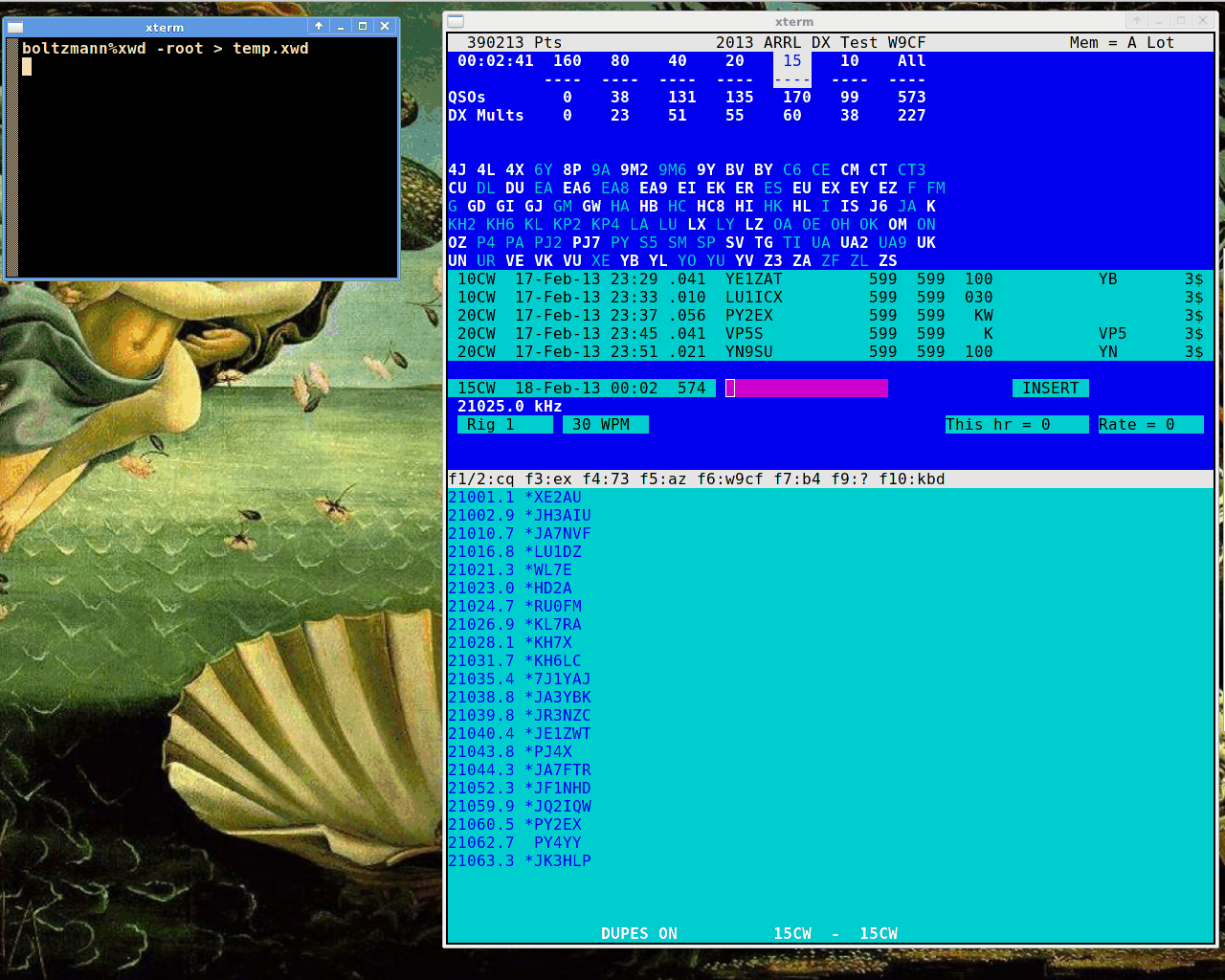Click the f3:ex function key label
1225x980 pixels.
coord(548,479)
